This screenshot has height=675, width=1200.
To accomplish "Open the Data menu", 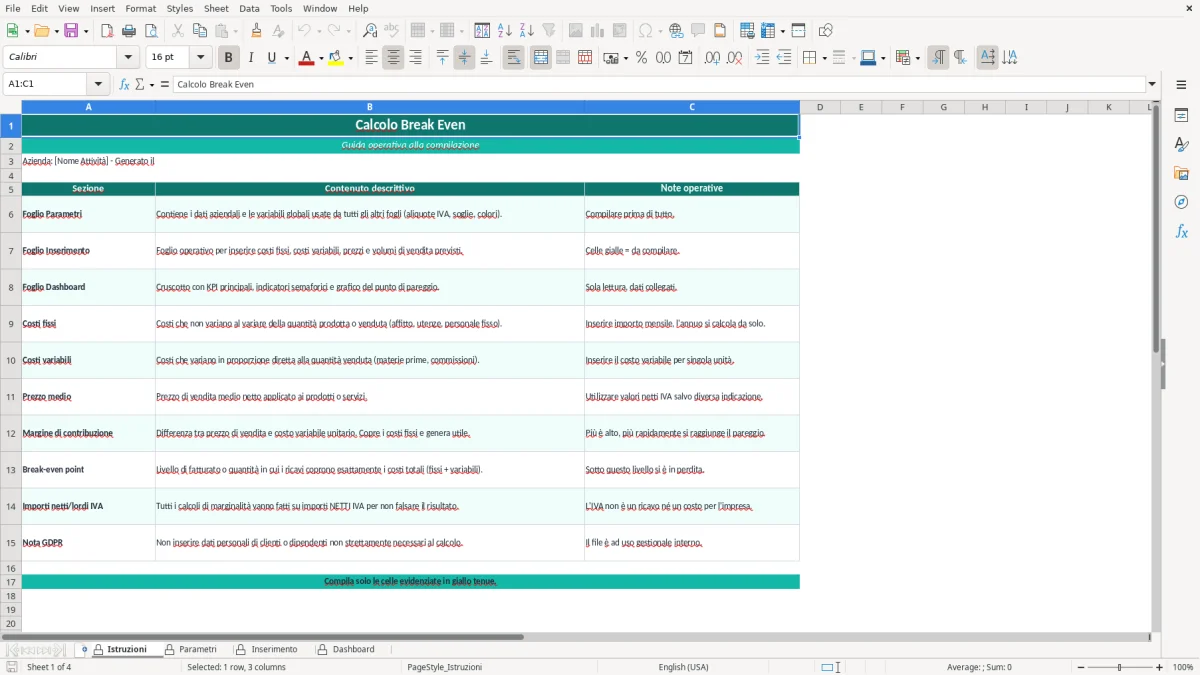I will tap(249, 8).
